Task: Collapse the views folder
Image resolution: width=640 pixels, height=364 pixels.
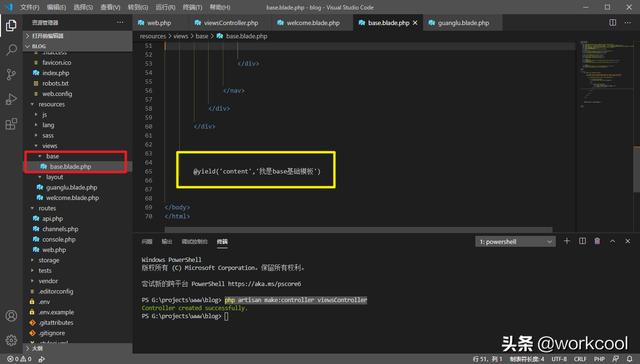Action: [x=49, y=146]
